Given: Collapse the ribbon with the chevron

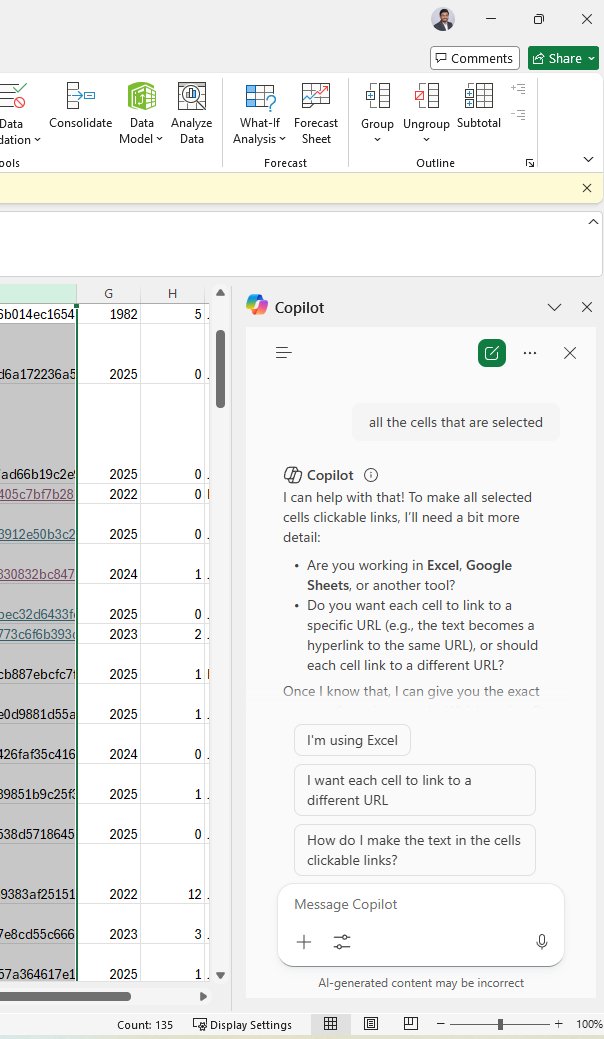Looking at the screenshot, I should [587, 159].
